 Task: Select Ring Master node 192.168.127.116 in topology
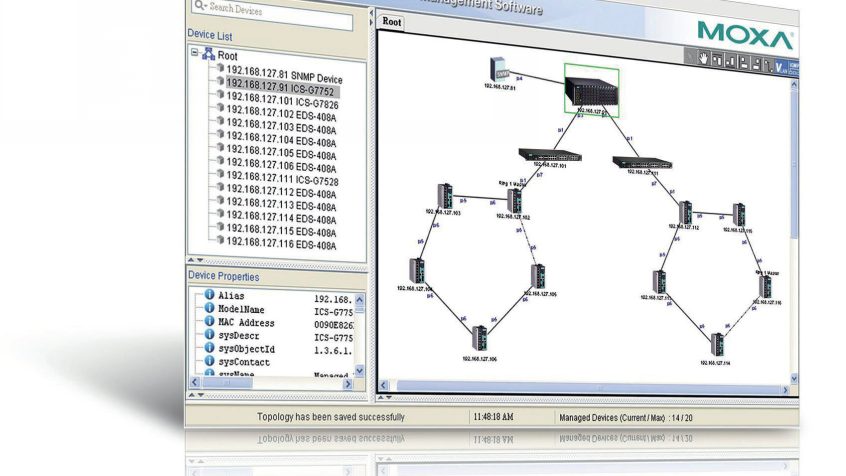(x=765, y=287)
